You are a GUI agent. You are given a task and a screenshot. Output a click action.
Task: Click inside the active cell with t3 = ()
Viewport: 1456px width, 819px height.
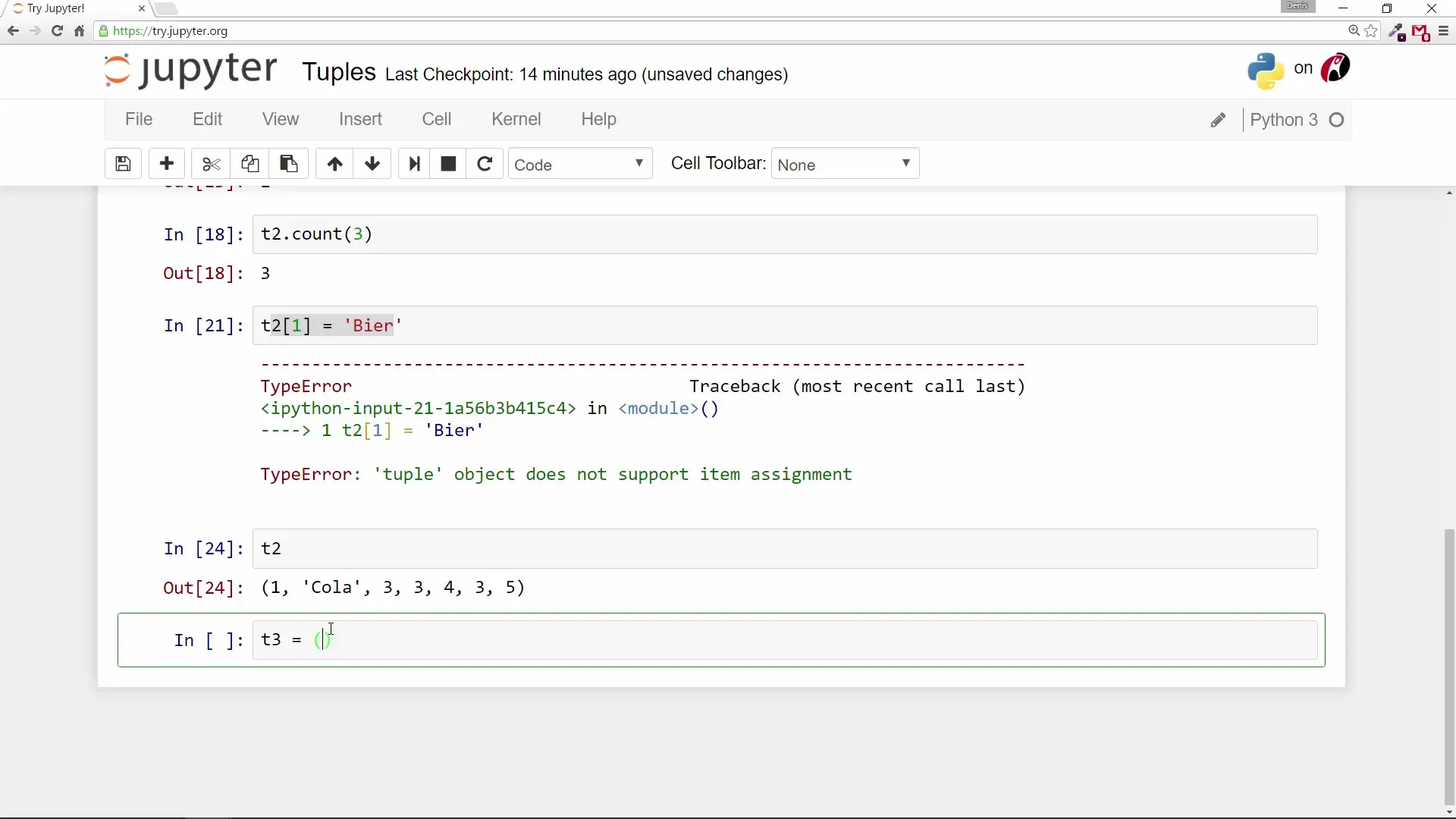pyautogui.click(x=785, y=640)
